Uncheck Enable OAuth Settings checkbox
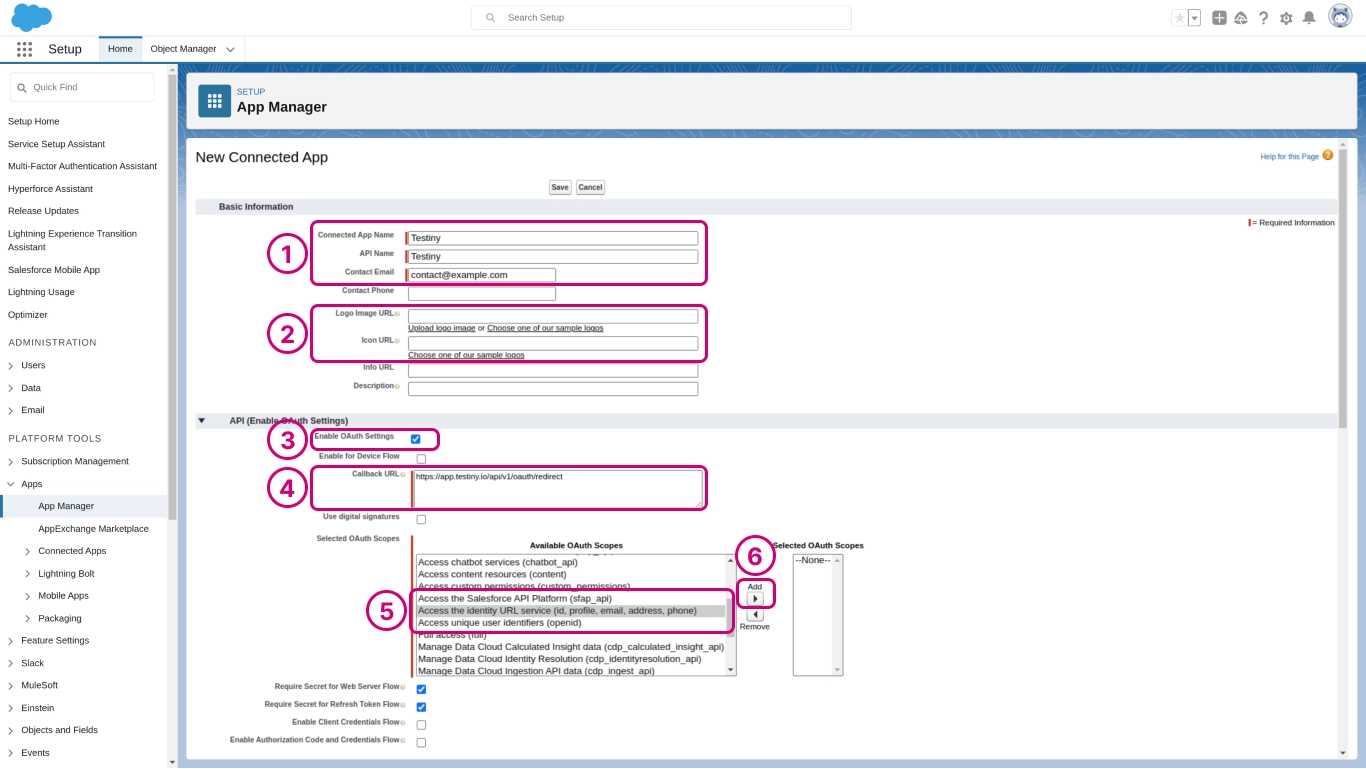Image resolution: width=1366 pixels, height=769 pixels. pyautogui.click(x=415, y=439)
